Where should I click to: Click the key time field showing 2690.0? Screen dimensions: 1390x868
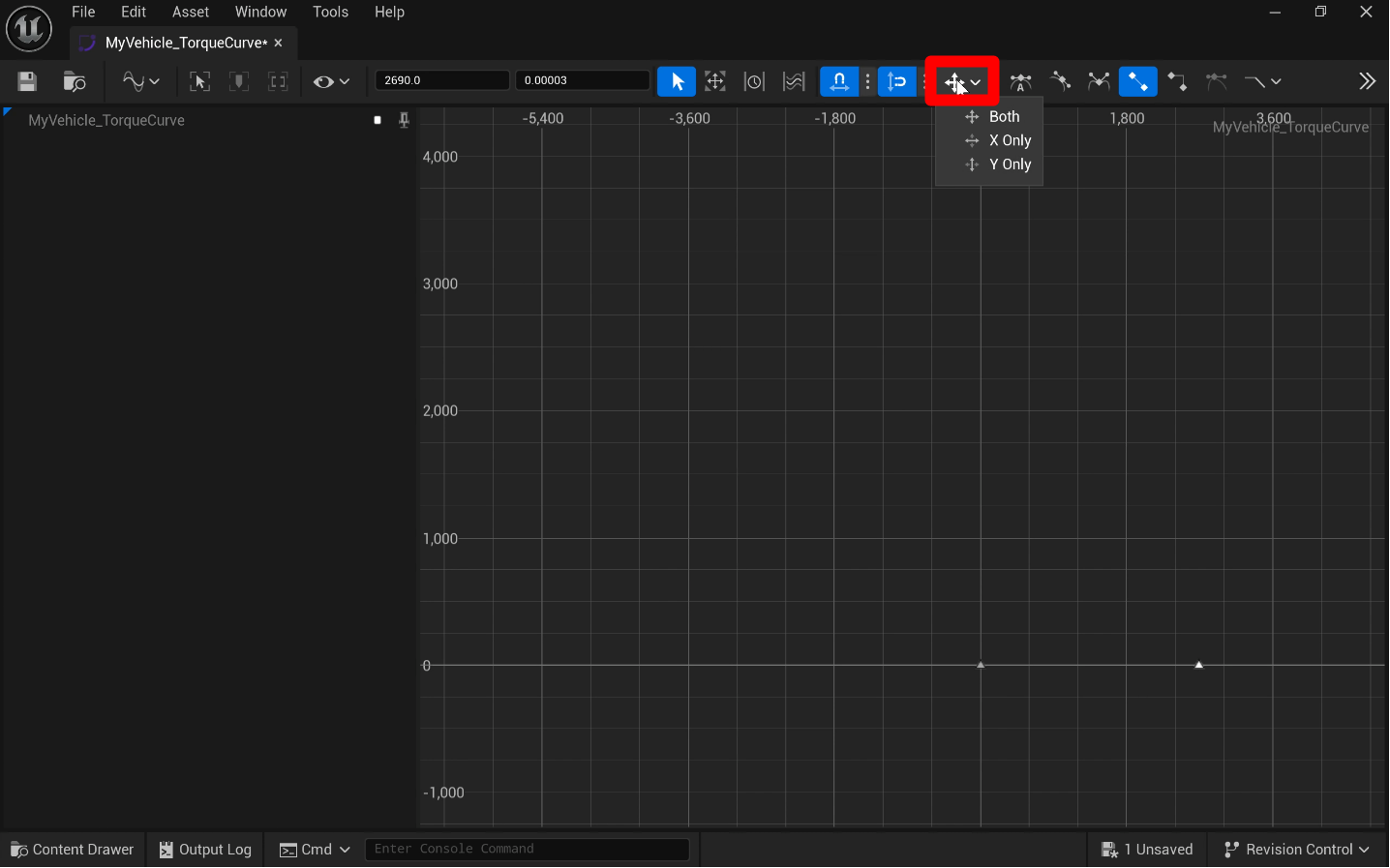[x=442, y=80]
